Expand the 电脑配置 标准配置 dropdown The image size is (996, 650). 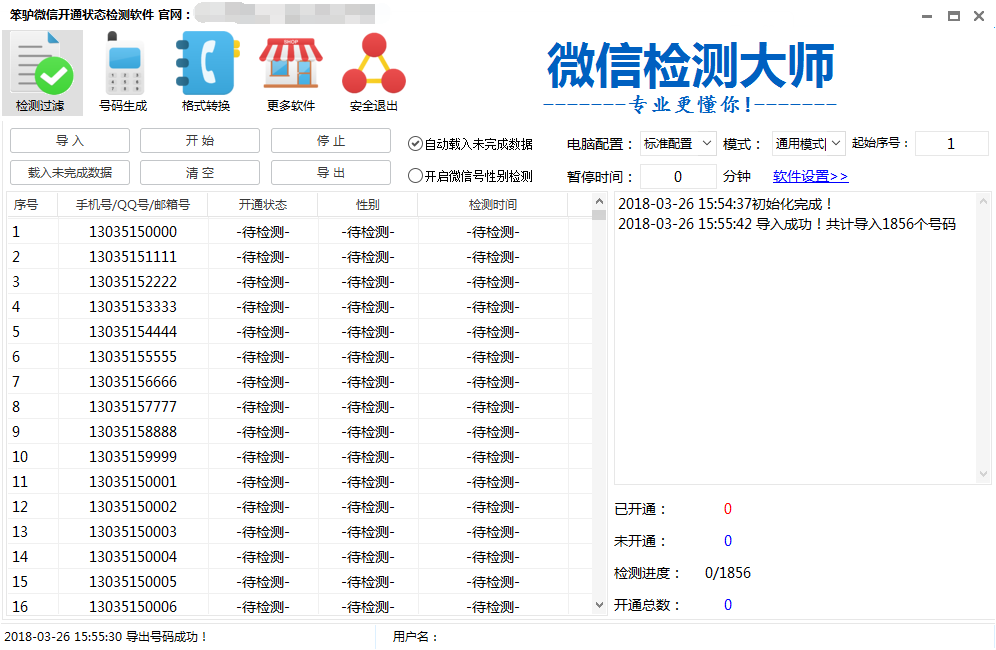678,144
